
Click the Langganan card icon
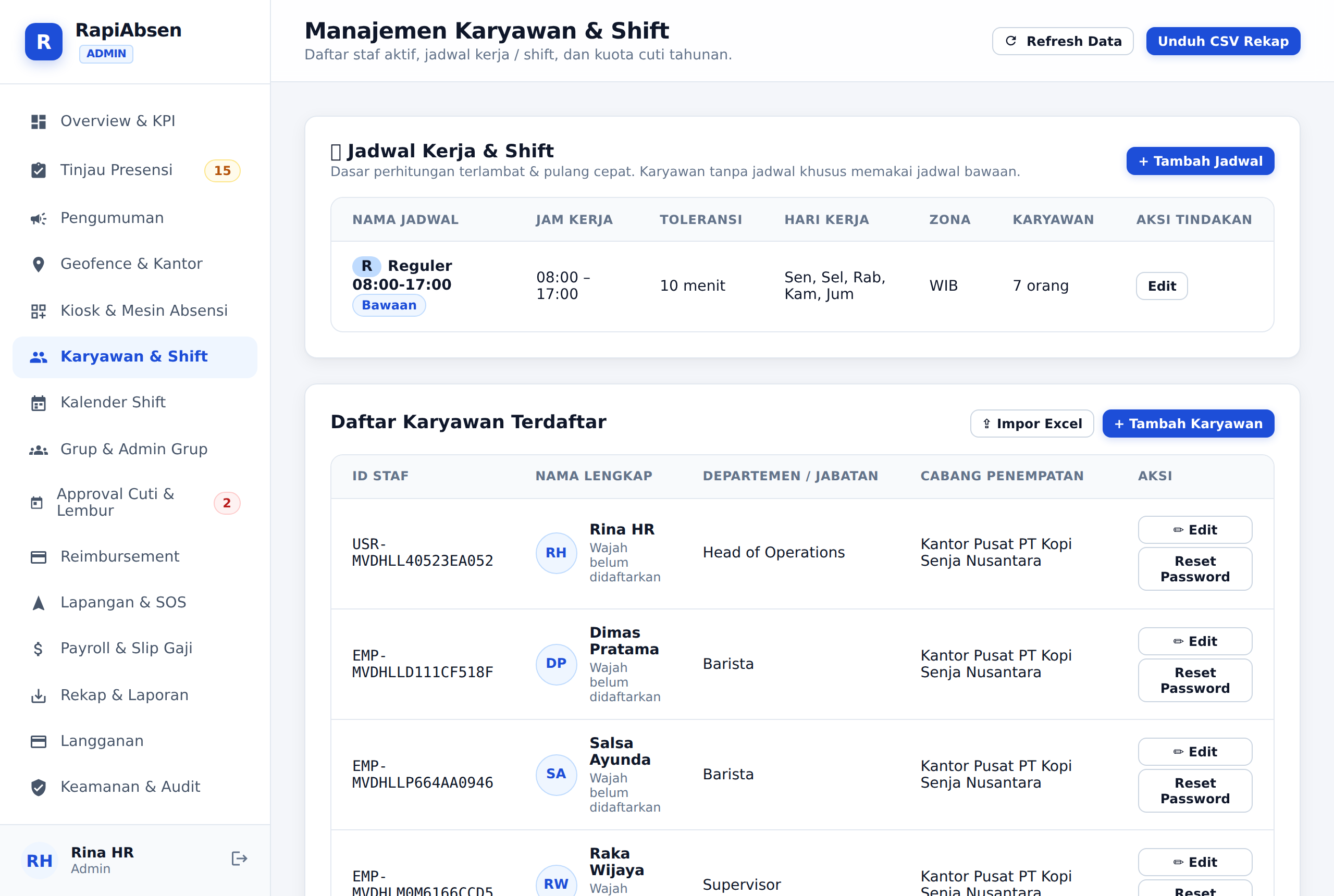[38, 741]
